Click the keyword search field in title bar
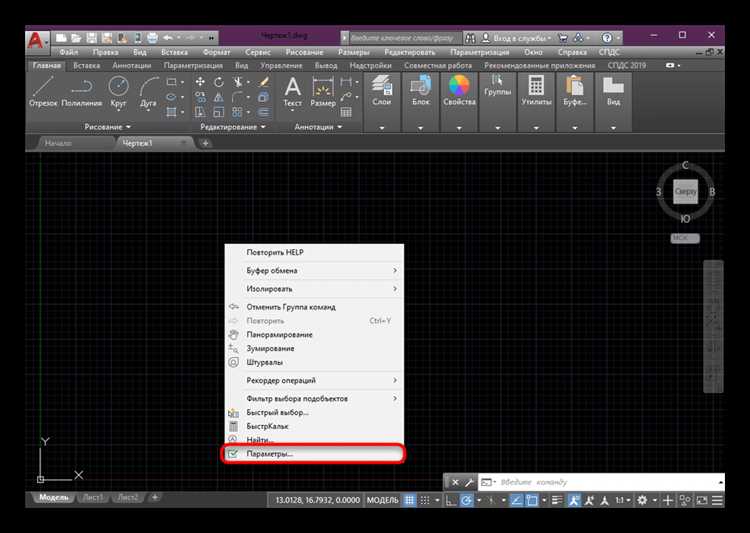 405,38
